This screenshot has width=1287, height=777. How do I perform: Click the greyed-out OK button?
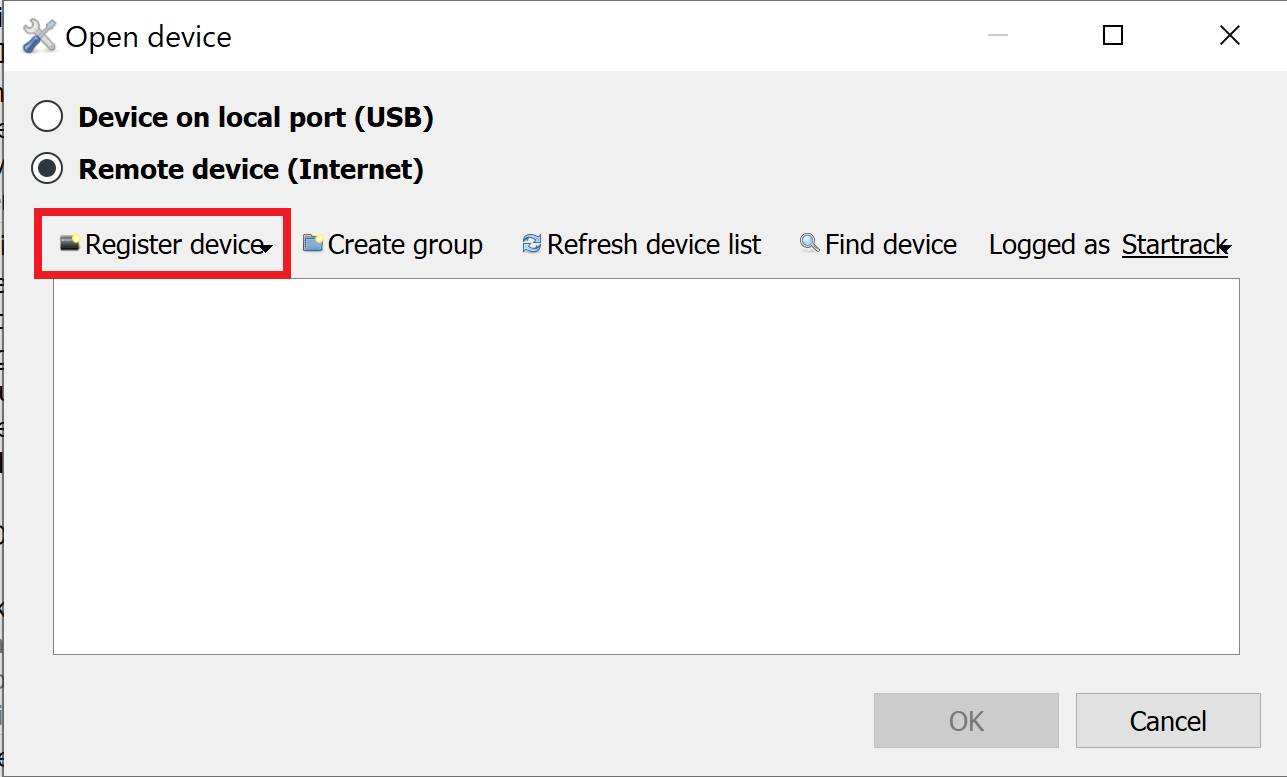(966, 721)
